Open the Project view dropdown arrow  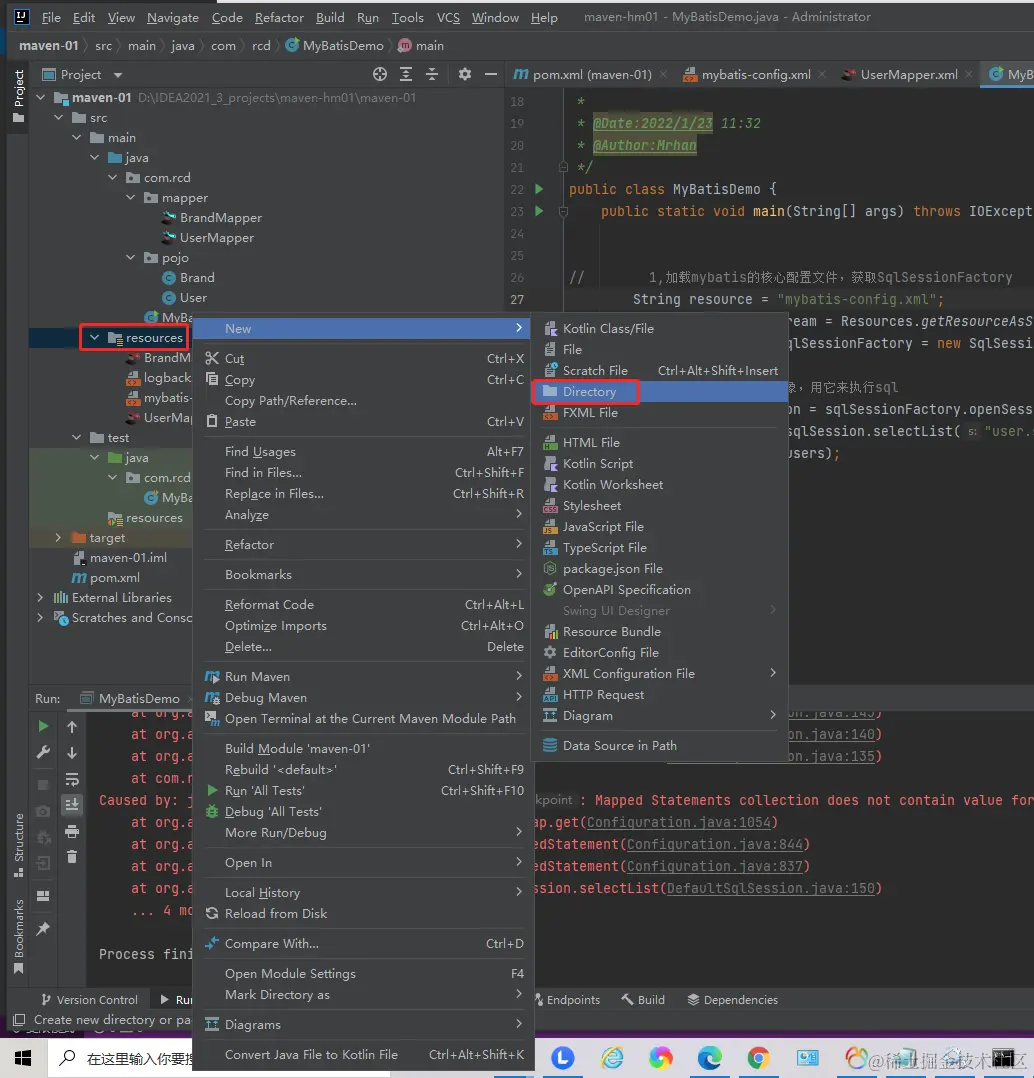[118, 75]
